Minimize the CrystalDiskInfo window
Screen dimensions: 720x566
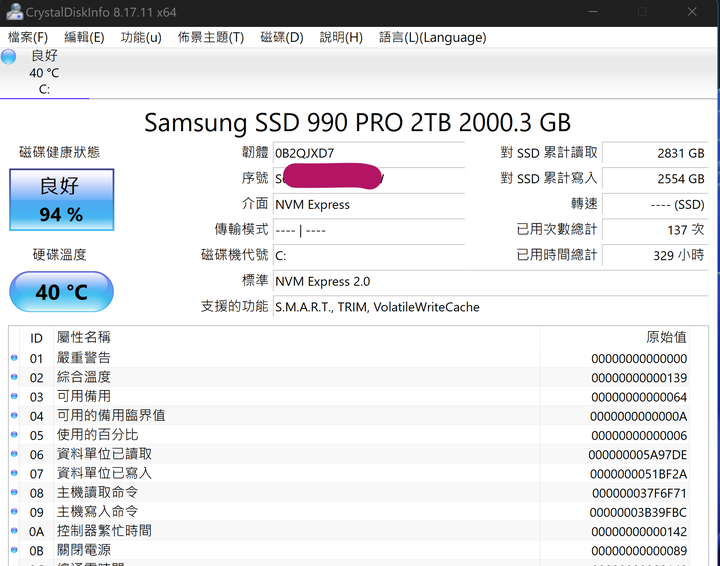593,12
